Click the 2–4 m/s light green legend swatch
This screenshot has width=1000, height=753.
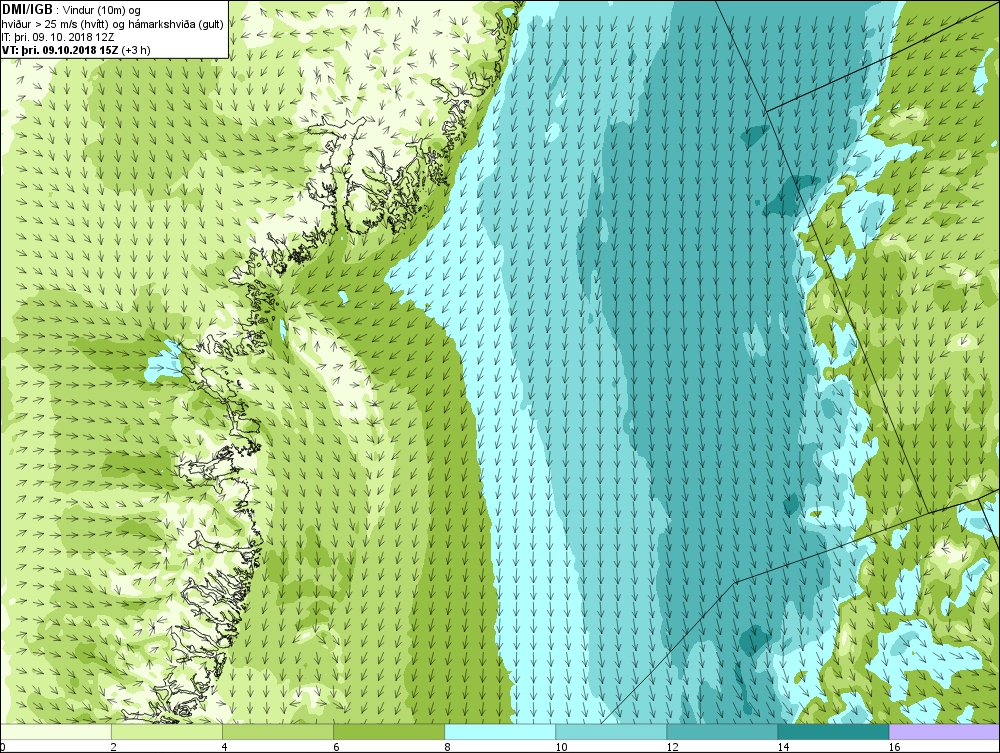coord(167,731)
